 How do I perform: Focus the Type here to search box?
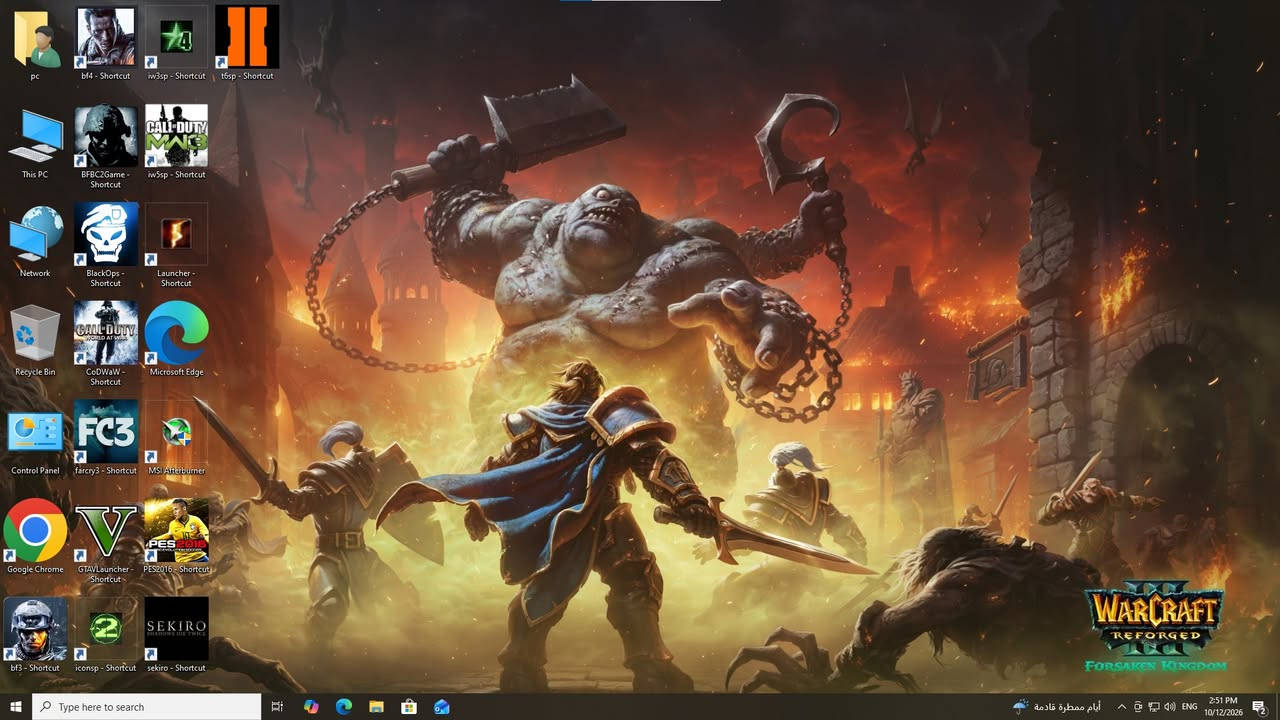pos(147,707)
